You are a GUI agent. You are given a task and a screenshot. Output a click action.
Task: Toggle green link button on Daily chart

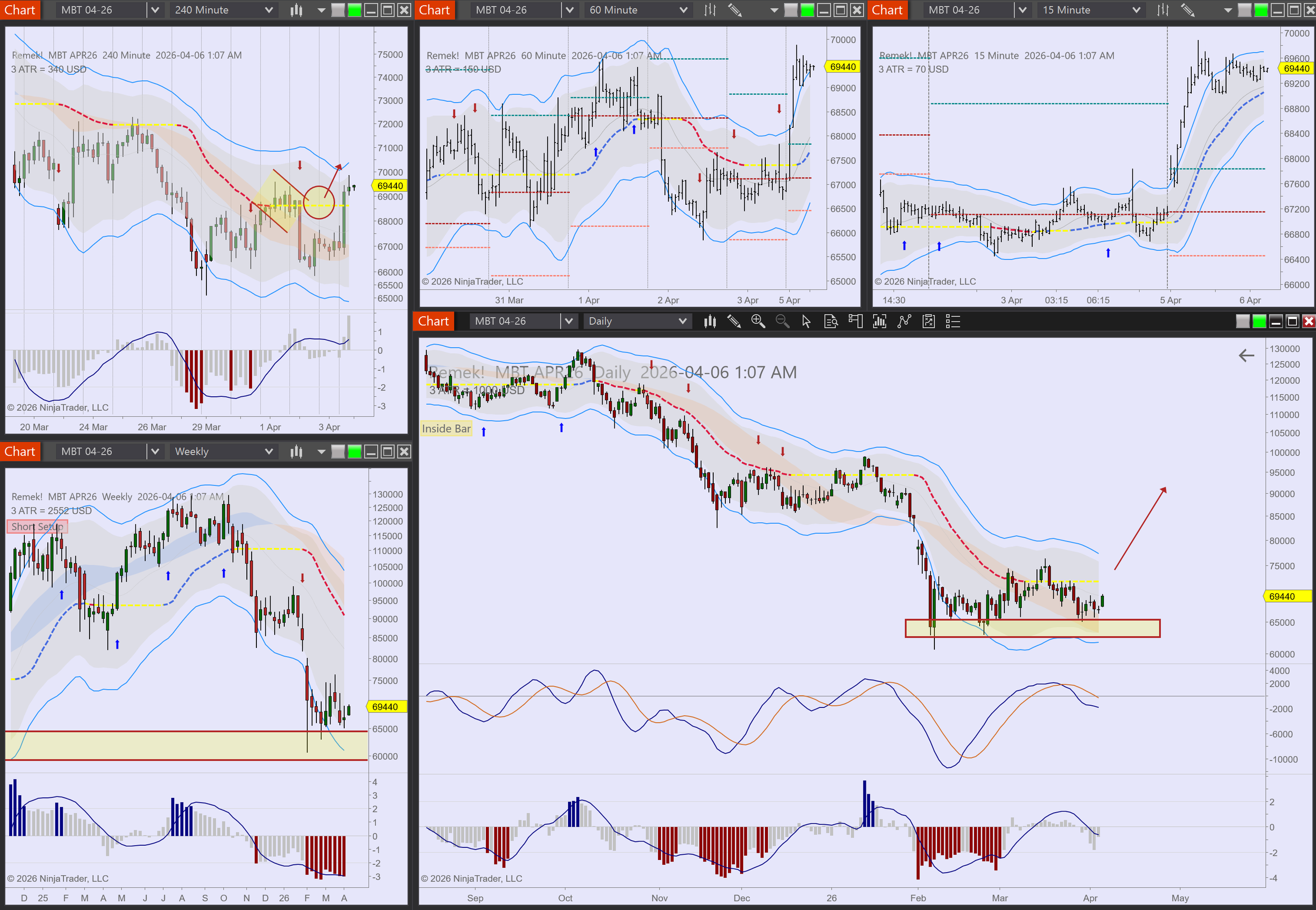click(x=1259, y=322)
